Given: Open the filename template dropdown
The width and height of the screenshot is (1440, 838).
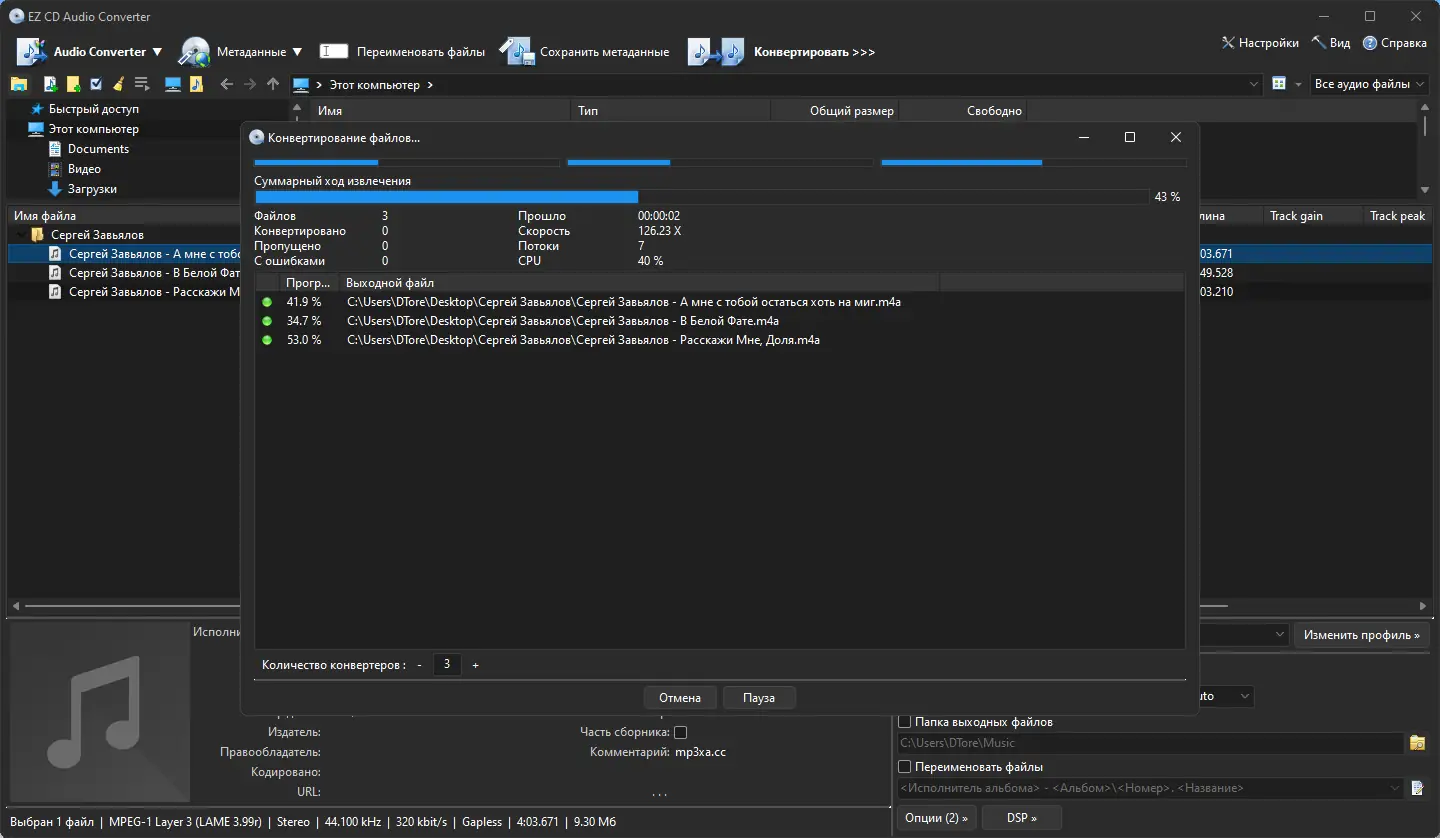Looking at the screenshot, I should point(1396,788).
